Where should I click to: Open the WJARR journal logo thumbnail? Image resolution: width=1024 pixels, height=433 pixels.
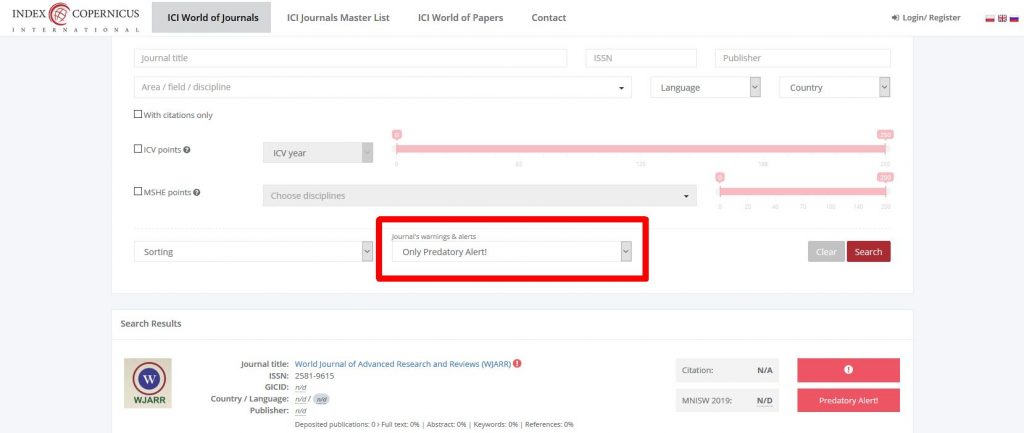pyautogui.click(x=148, y=383)
